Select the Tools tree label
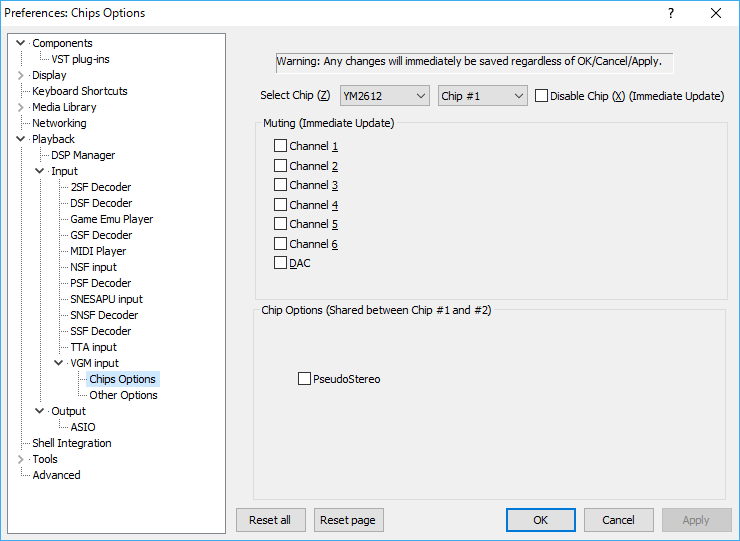 [x=45, y=459]
